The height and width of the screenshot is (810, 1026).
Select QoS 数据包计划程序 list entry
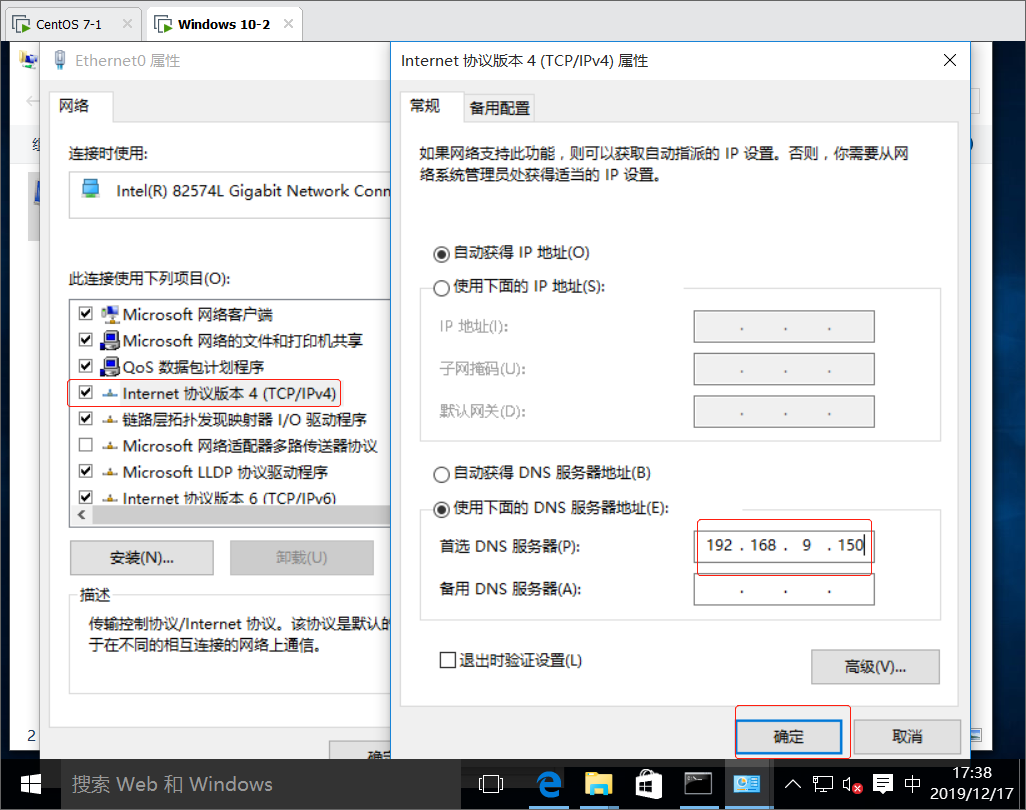pyautogui.click(x=193, y=367)
